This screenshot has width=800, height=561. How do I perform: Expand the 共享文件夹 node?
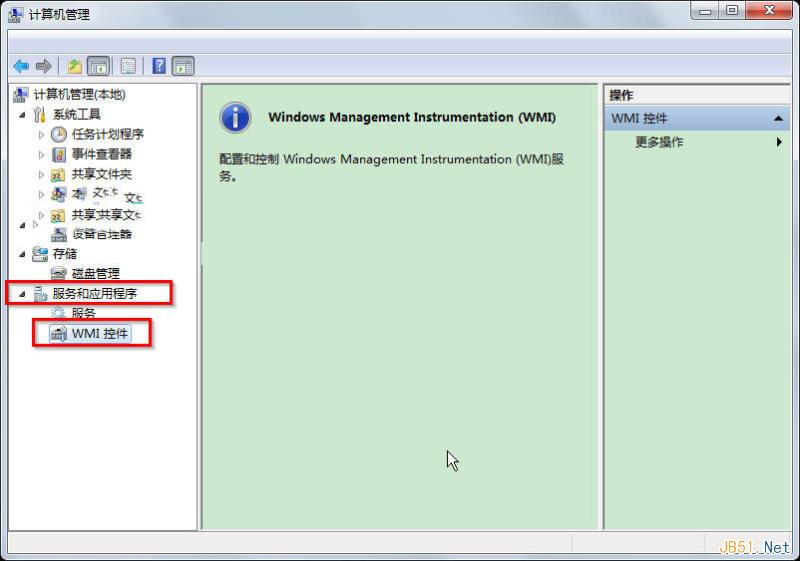click(41, 174)
